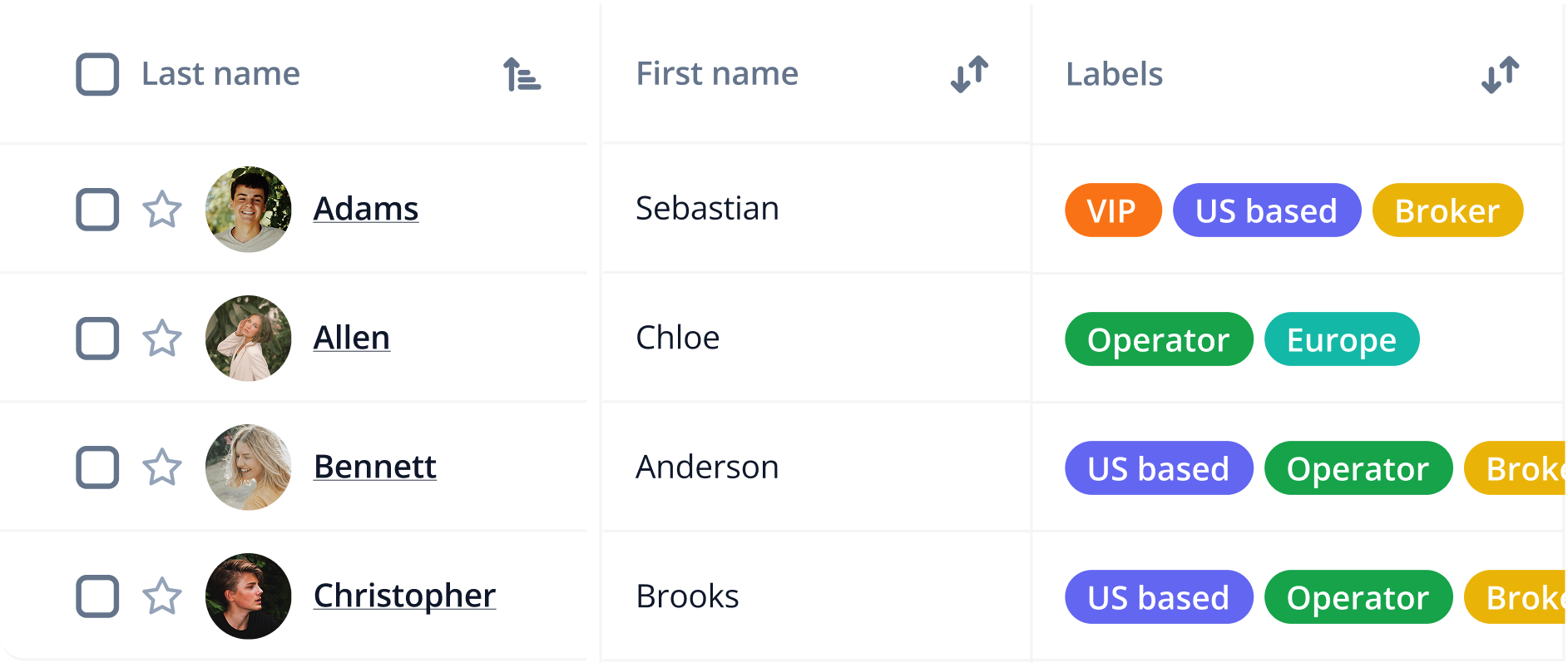The image size is (1568, 663).
Task: Click the Bennett last name link
Action: coord(375,467)
